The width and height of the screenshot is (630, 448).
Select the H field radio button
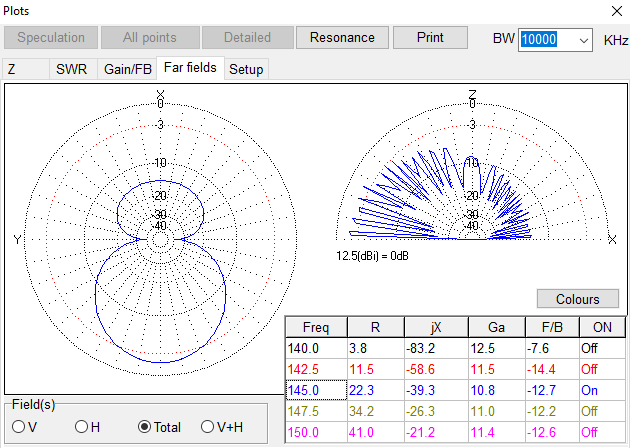pos(82,427)
